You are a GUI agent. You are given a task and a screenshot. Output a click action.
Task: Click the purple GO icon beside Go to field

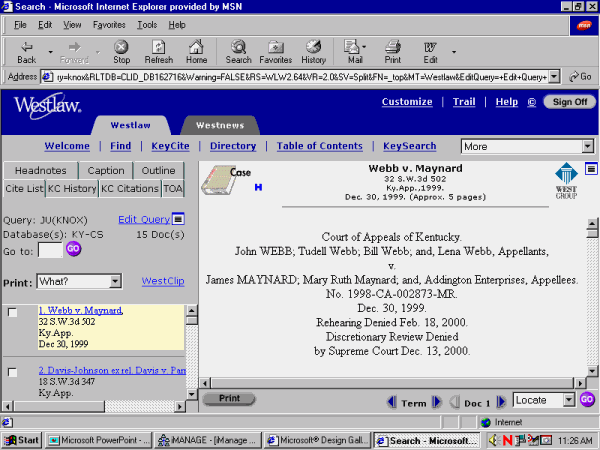[x=73, y=249]
